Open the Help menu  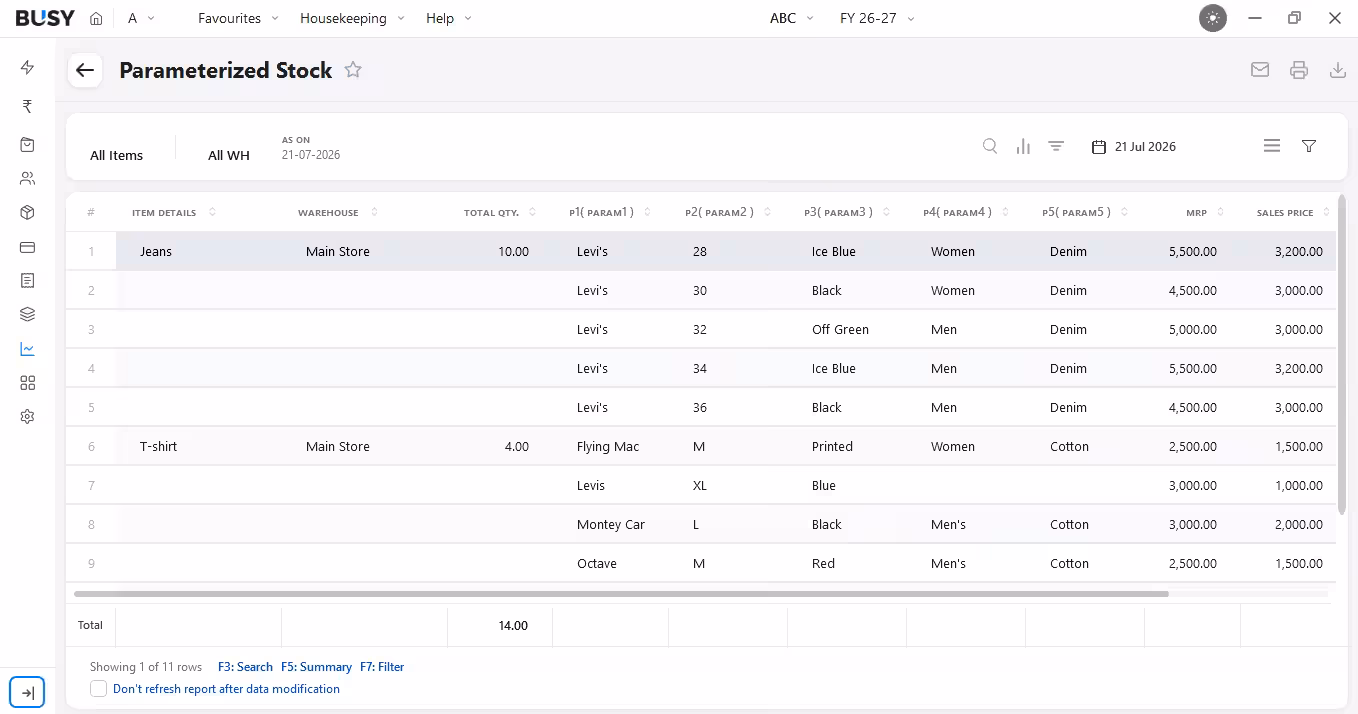click(x=448, y=18)
